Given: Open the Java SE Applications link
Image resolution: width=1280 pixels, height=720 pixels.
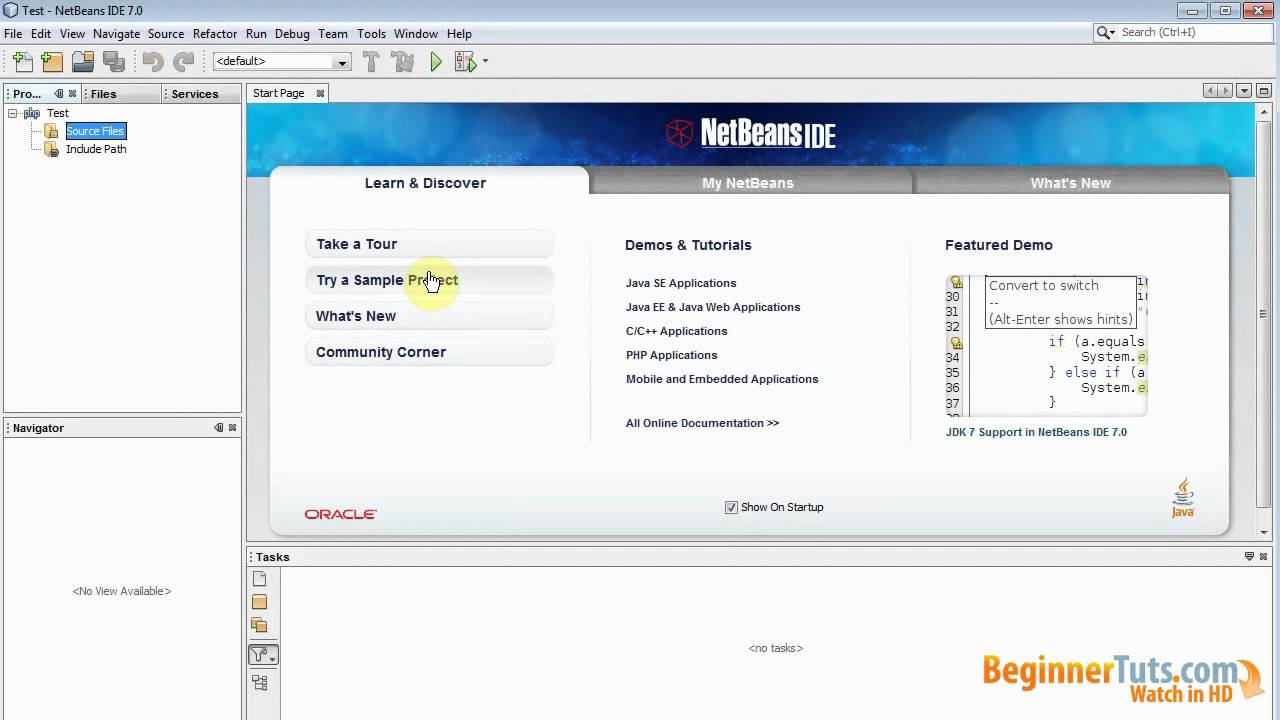Looking at the screenshot, I should click(681, 283).
